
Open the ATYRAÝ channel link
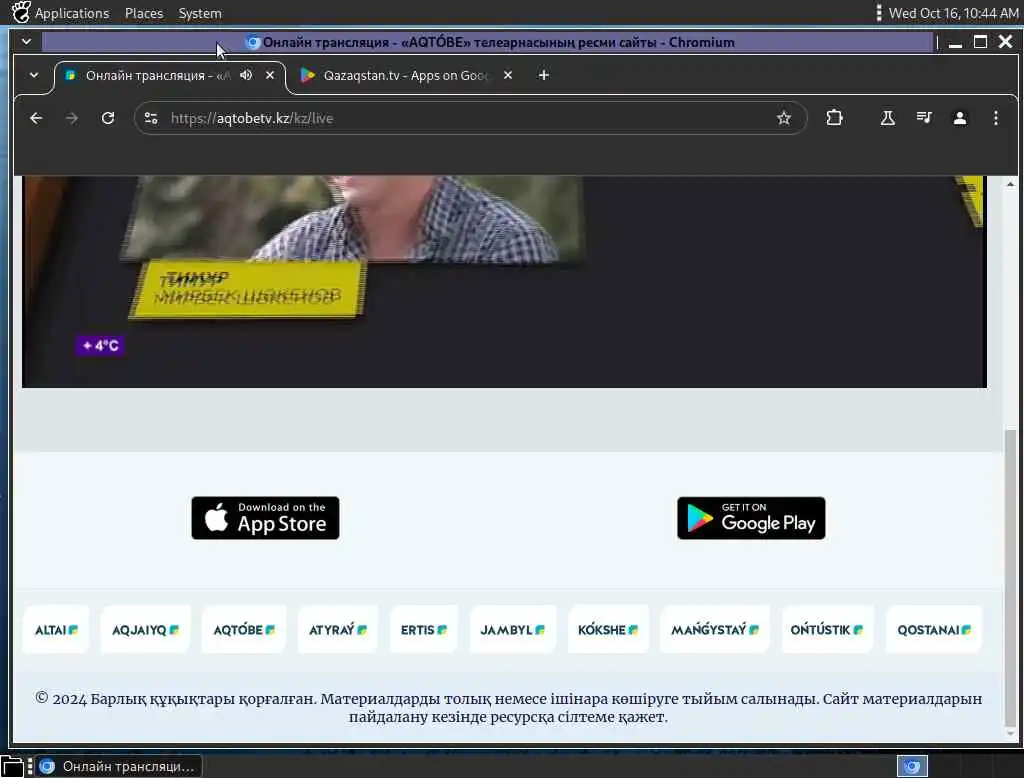click(338, 630)
